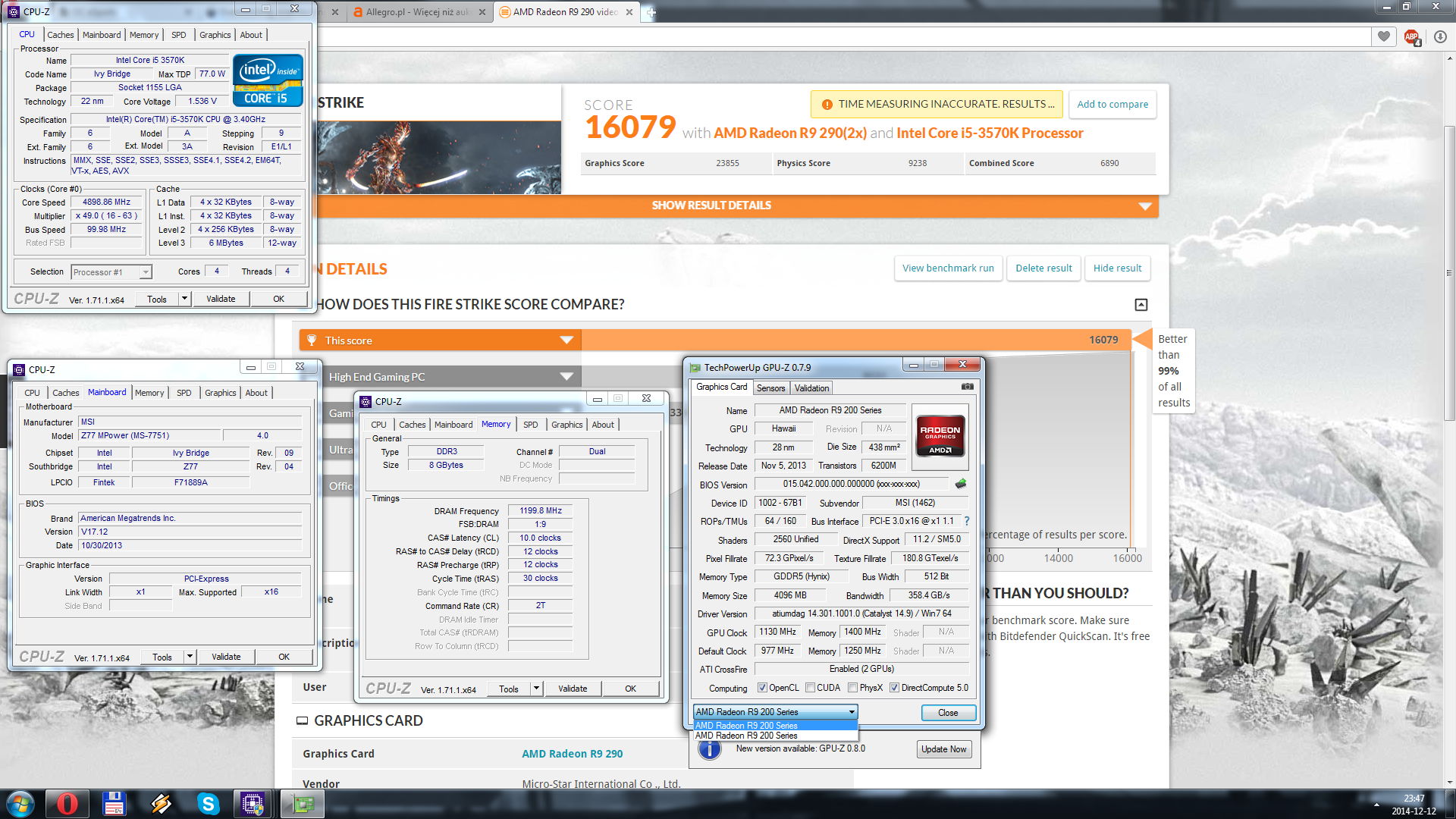Viewport: 1456px width, 819px height.
Task: Open a new browser tab with plus
Action: [651, 12]
